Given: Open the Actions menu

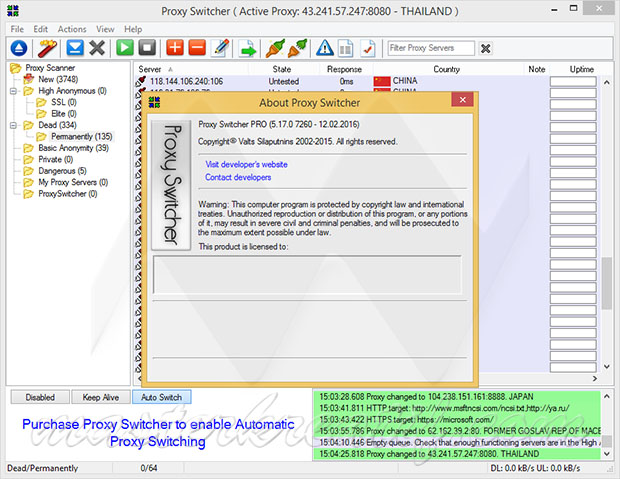Looking at the screenshot, I should tap(72, 29).
